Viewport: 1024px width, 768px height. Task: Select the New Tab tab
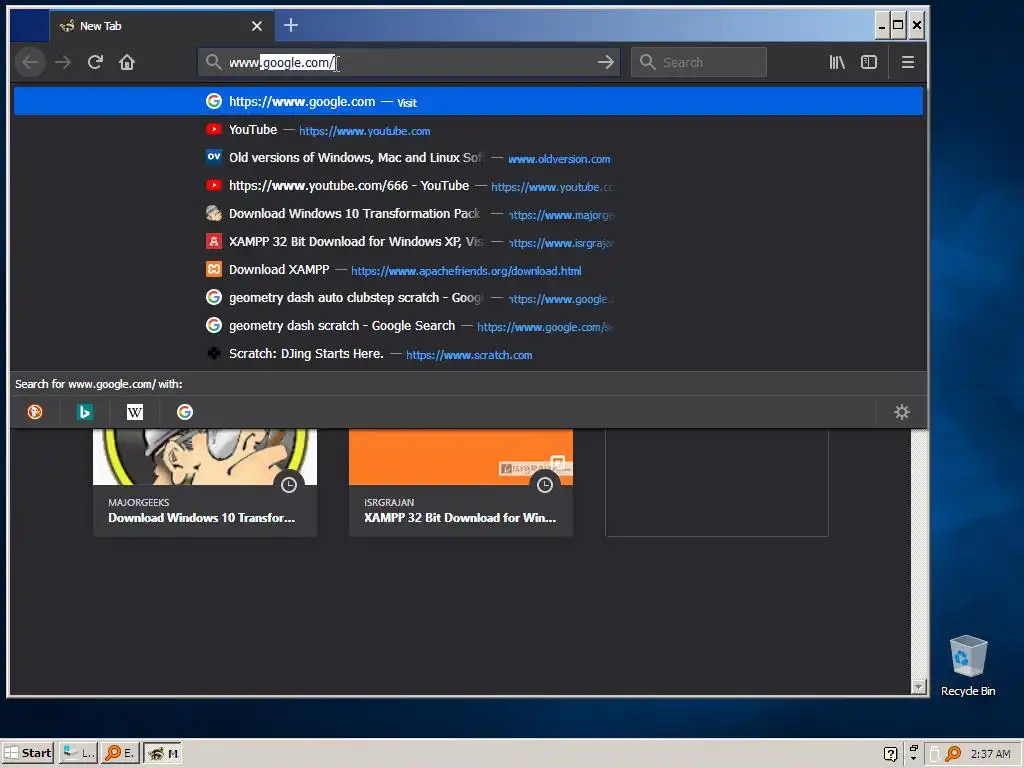(161, 26)
